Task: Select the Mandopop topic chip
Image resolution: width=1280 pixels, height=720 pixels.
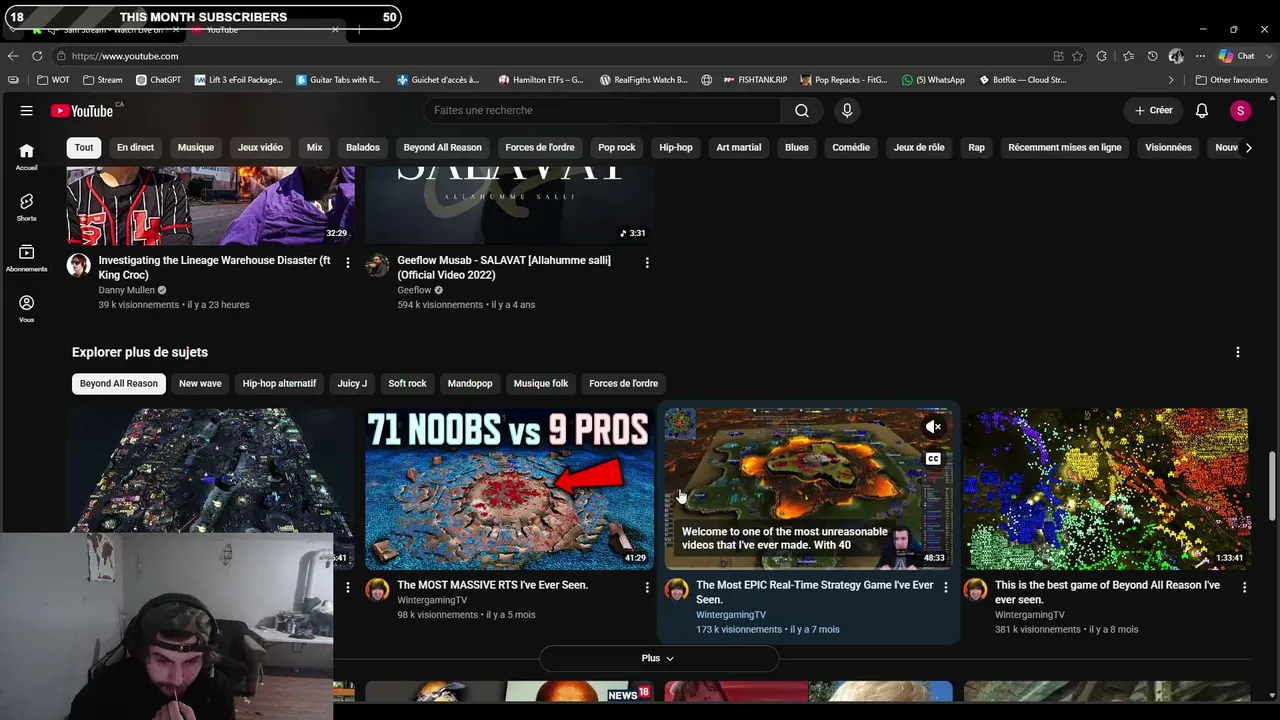Action: 470,384
